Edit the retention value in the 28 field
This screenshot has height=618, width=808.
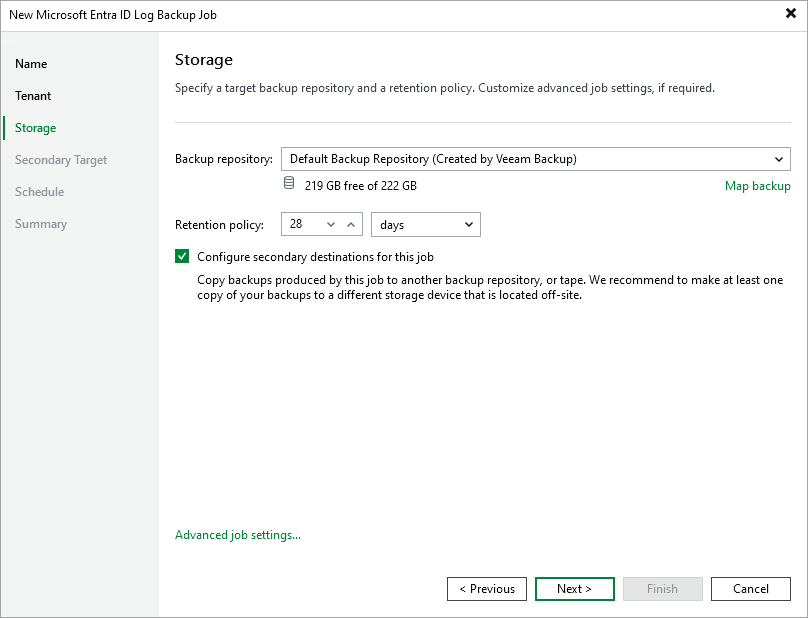[300, 224]
